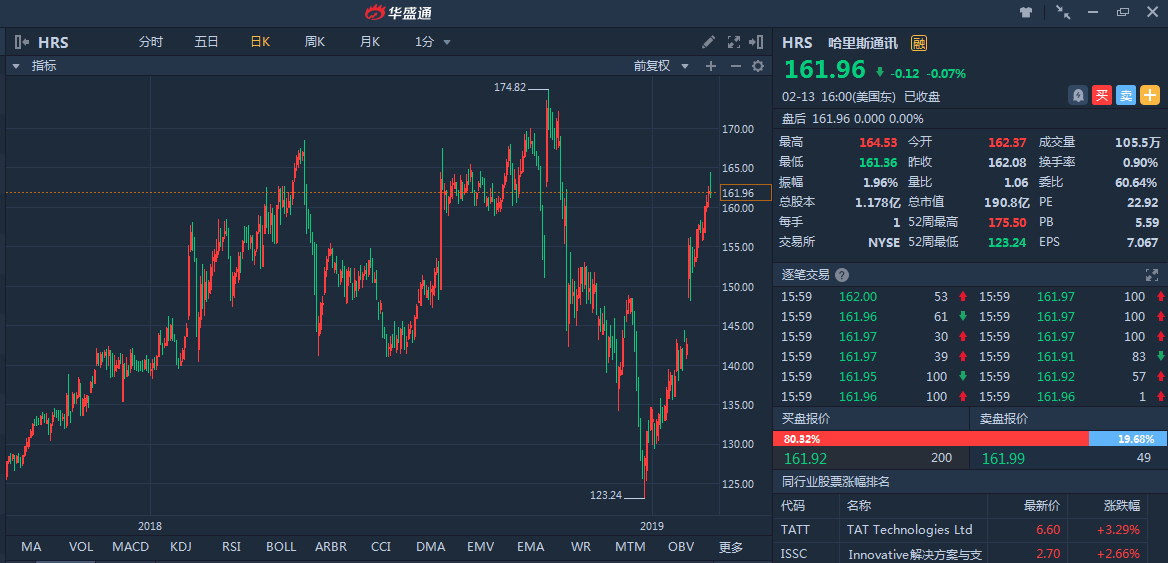Sort by 最新价 column header
Image resolution: width=1168 pixels, height=563 pixels.
click(1041, 506)
